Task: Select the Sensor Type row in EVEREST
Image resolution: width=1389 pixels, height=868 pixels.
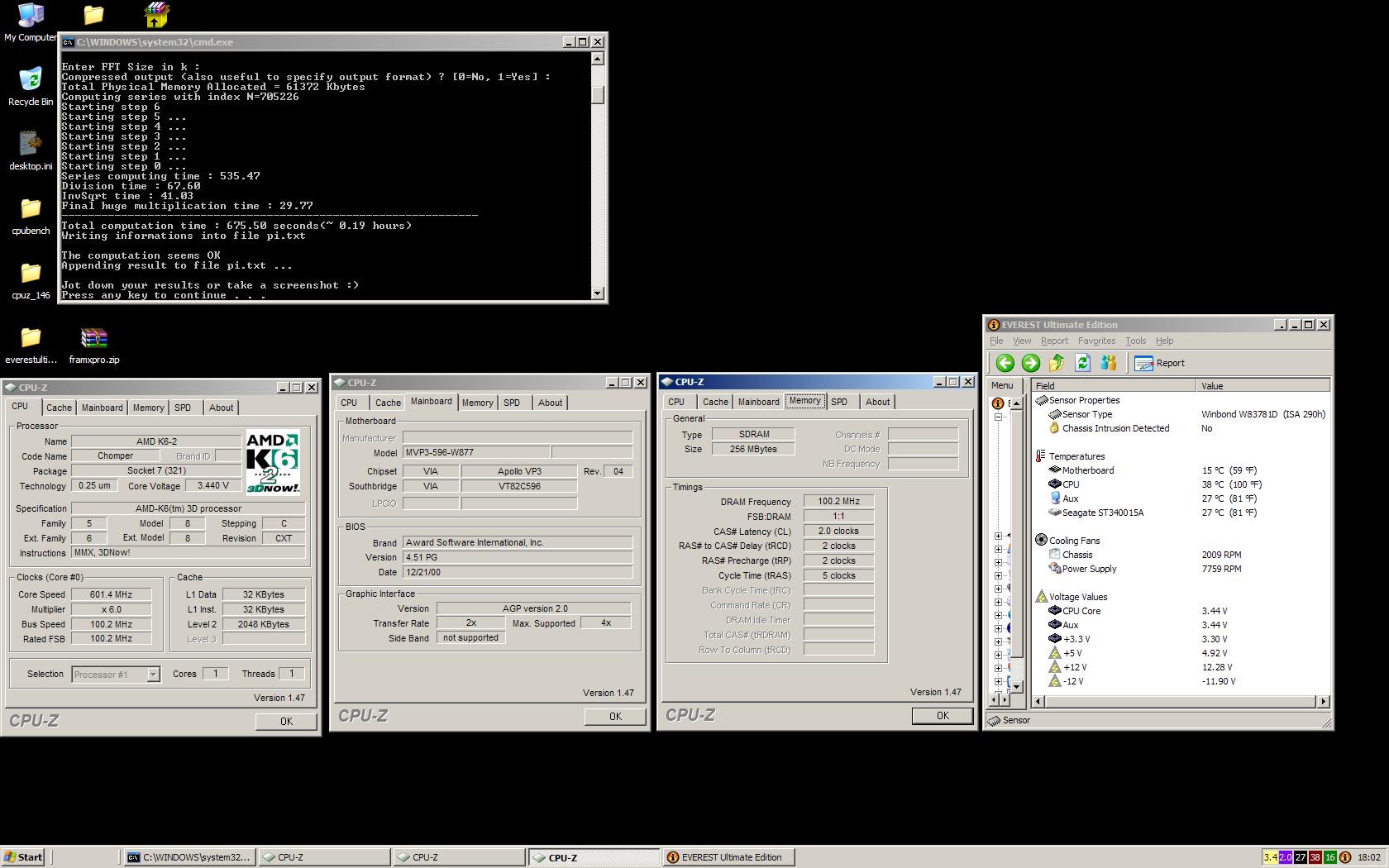Action: [1181, 414]
